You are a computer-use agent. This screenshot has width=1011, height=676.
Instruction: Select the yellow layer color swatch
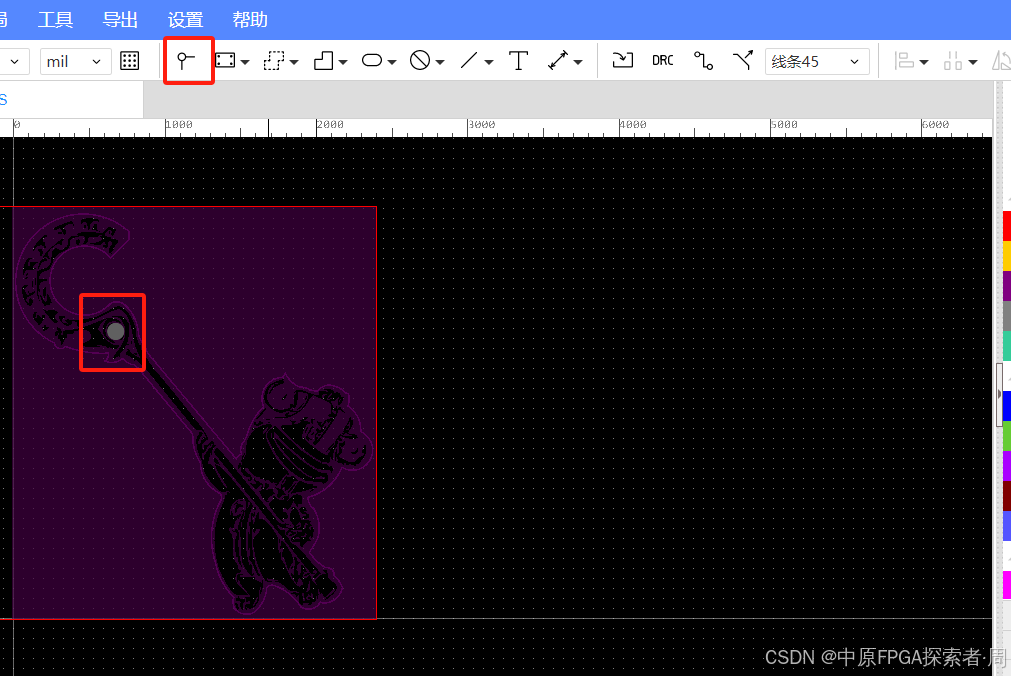click(1006, 256)
